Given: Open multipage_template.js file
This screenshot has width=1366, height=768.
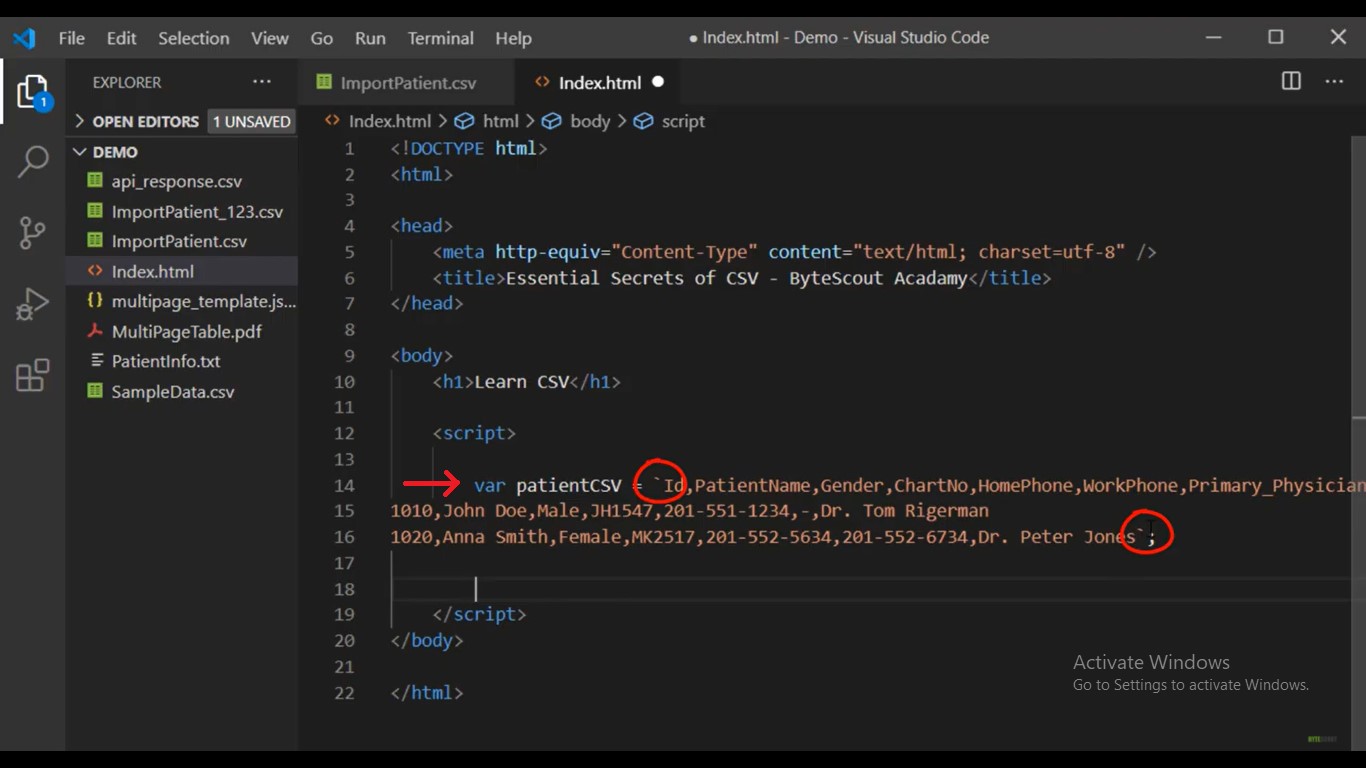Looking at the screenshot, I should pos(203,301).
